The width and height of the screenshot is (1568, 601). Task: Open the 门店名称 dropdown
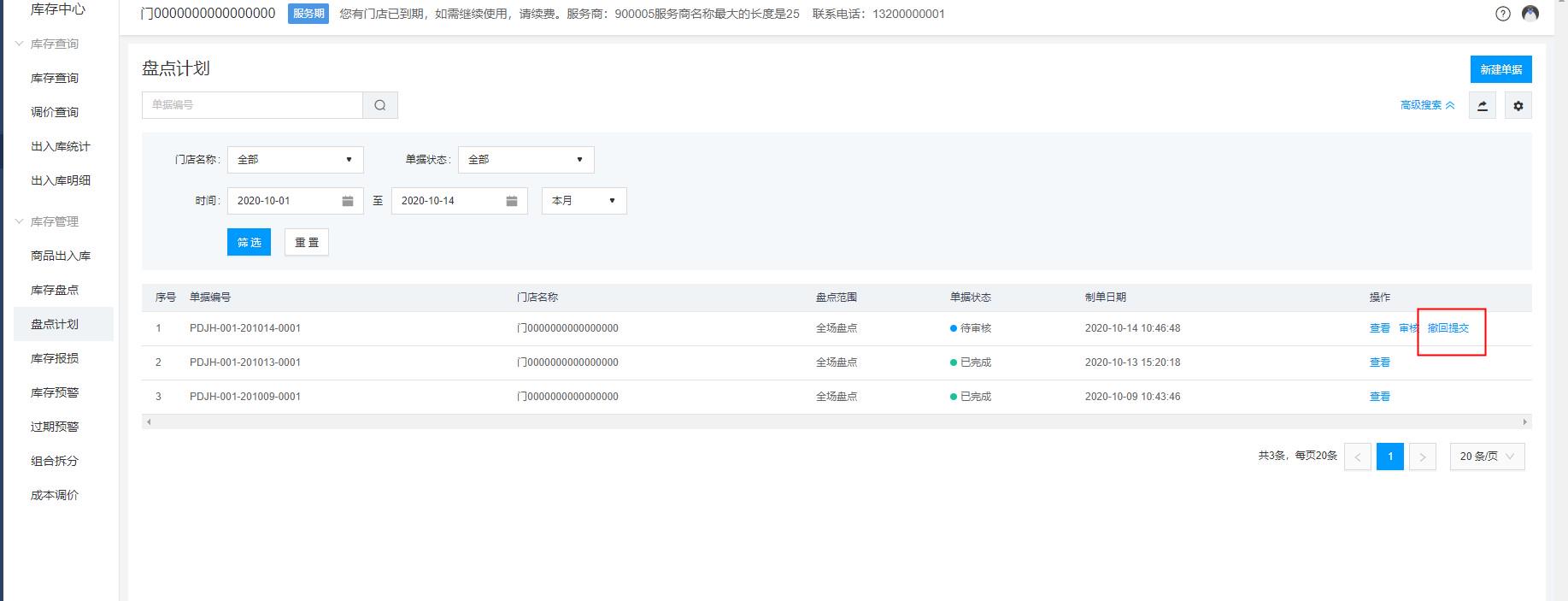pyautogui.click(x=295, y=160)
